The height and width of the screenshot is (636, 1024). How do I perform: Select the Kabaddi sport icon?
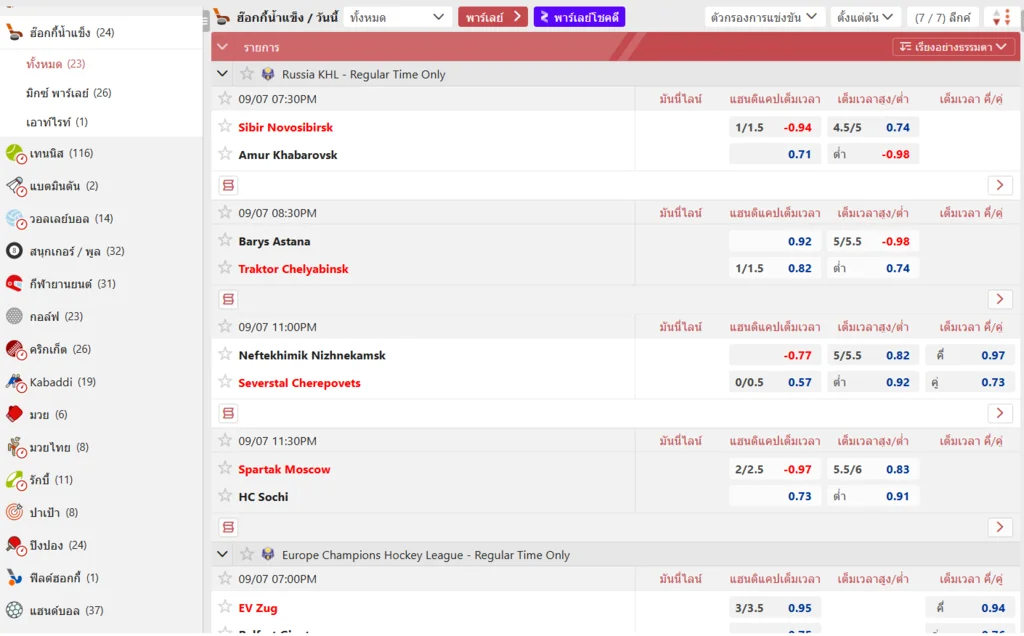(x=15, y=382)
